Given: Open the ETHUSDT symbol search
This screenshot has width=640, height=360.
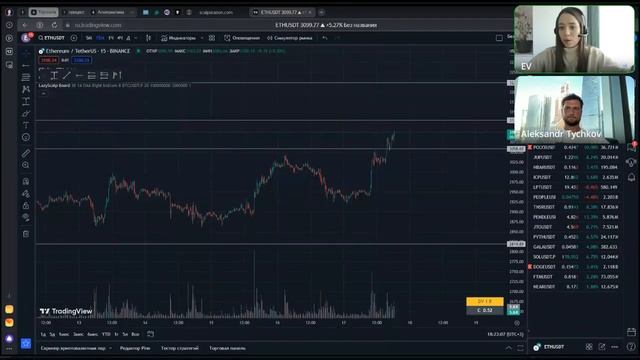Looking at the screenshot, I should (x=52, y=38).
